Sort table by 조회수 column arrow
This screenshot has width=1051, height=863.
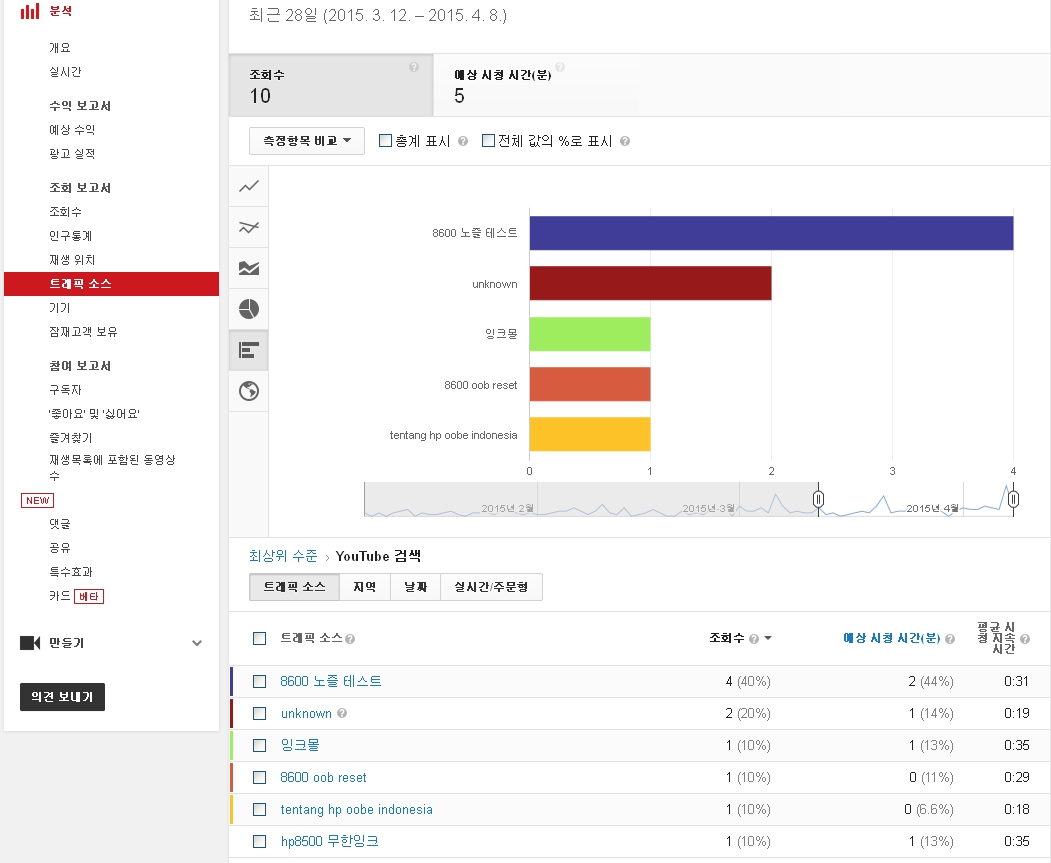[x=767, y=639]
